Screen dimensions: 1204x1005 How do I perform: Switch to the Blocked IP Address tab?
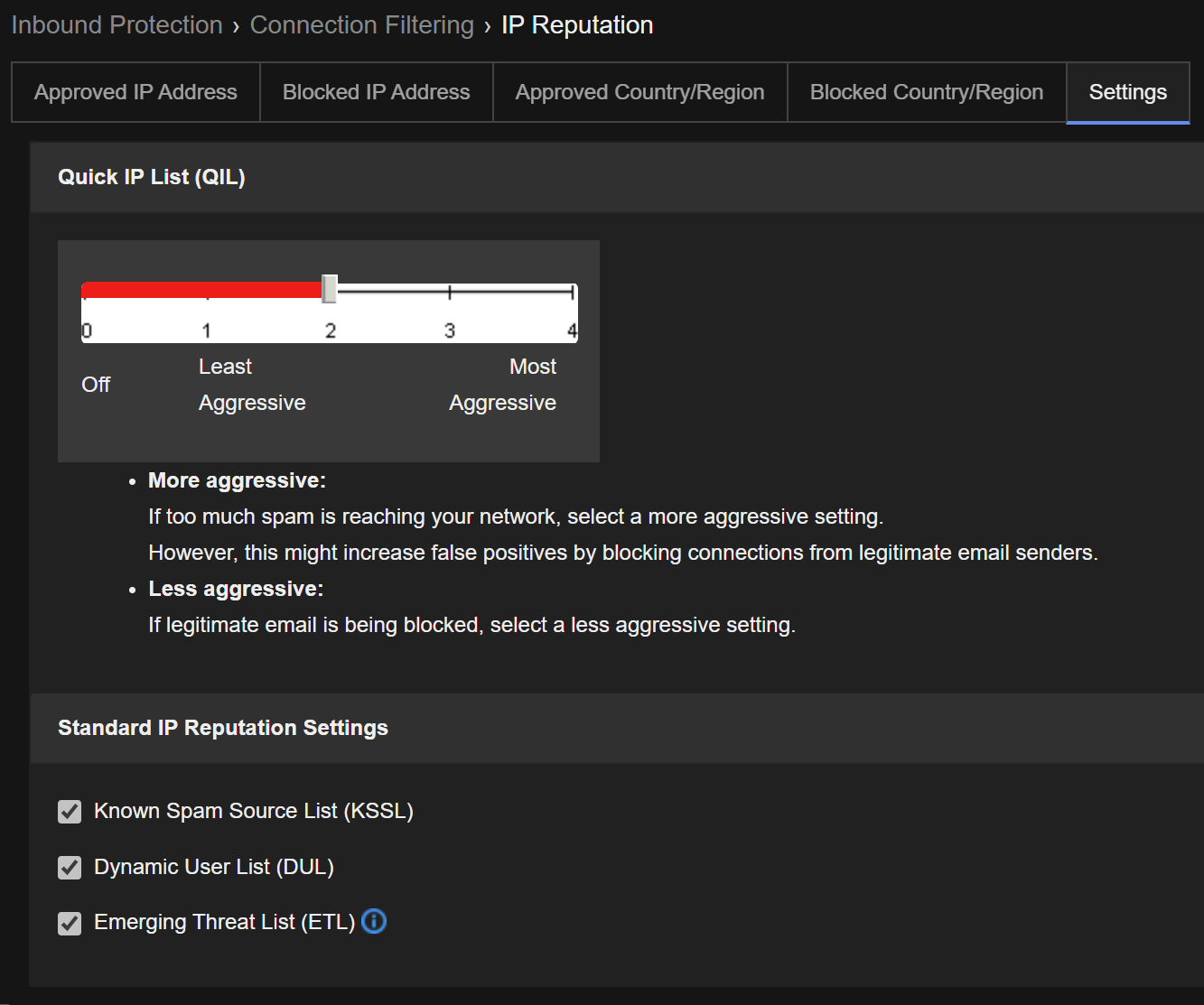376,92
